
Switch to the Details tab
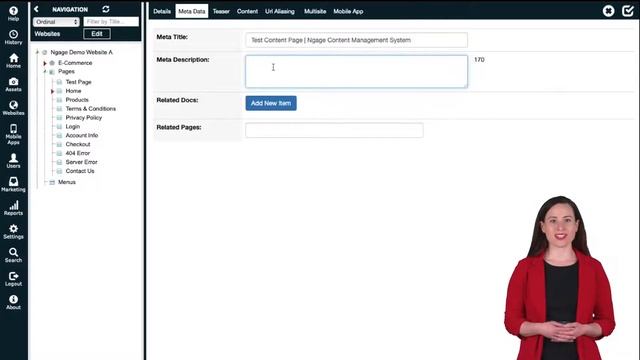[x=162, y=11]
